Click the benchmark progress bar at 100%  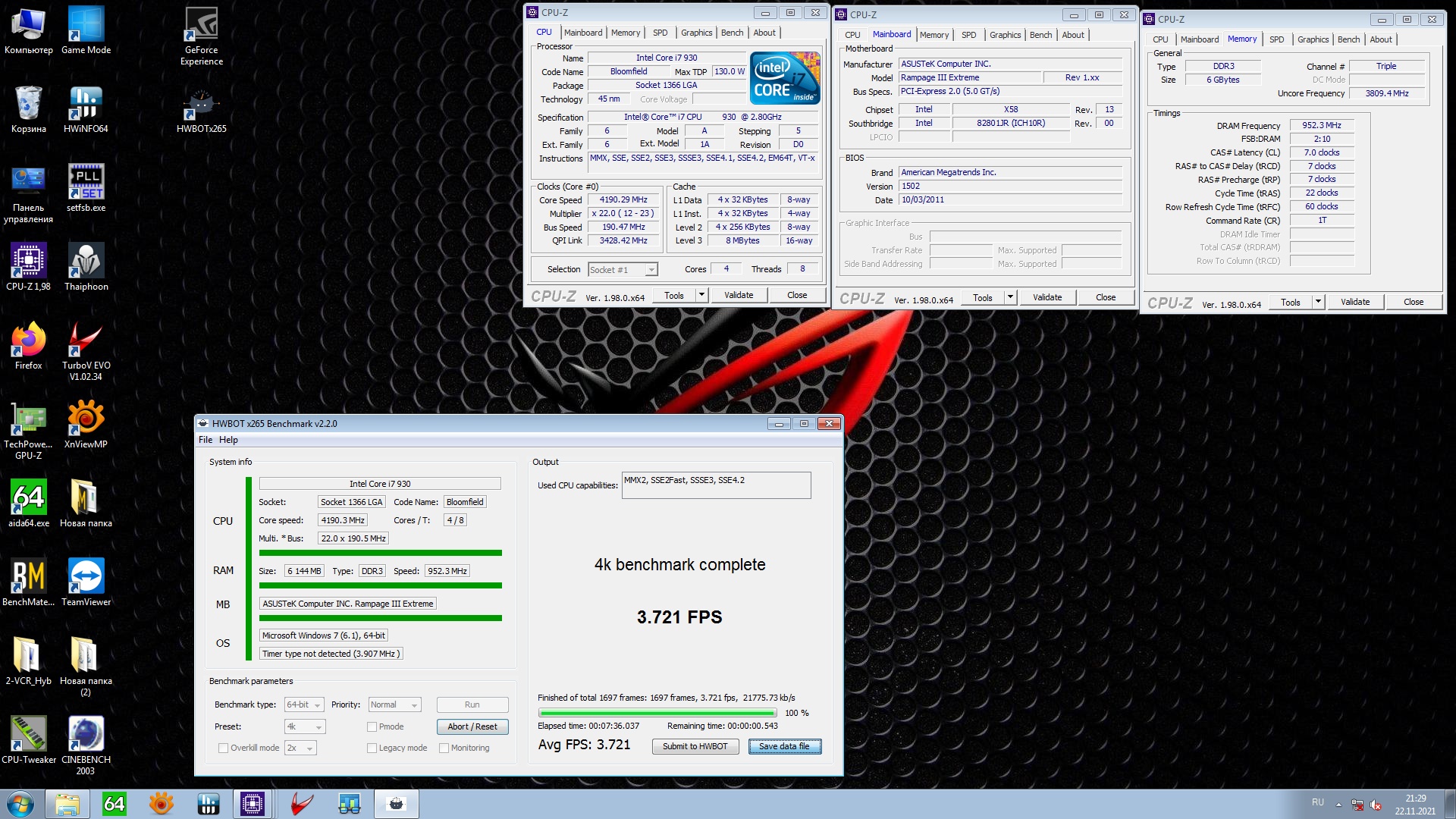click(x=657, y=713)
